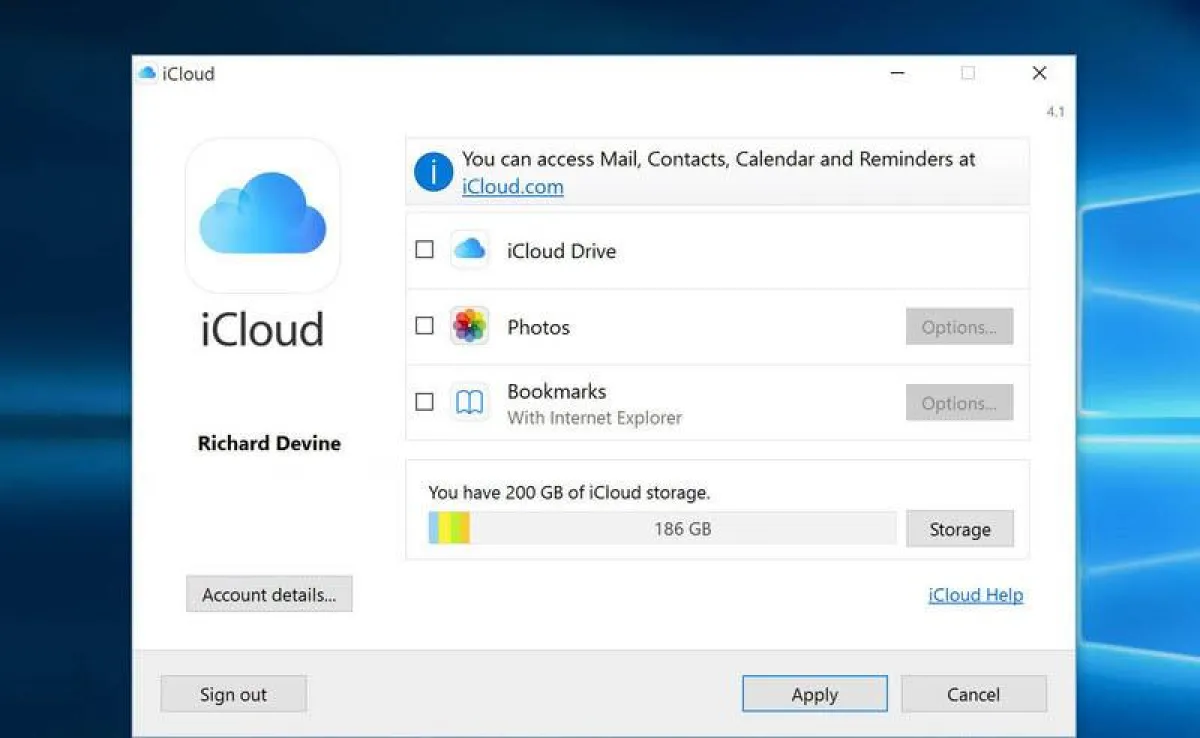Click the large iCloud logo
Screen dimensions: 1200x738
click(x=263, y=214)
